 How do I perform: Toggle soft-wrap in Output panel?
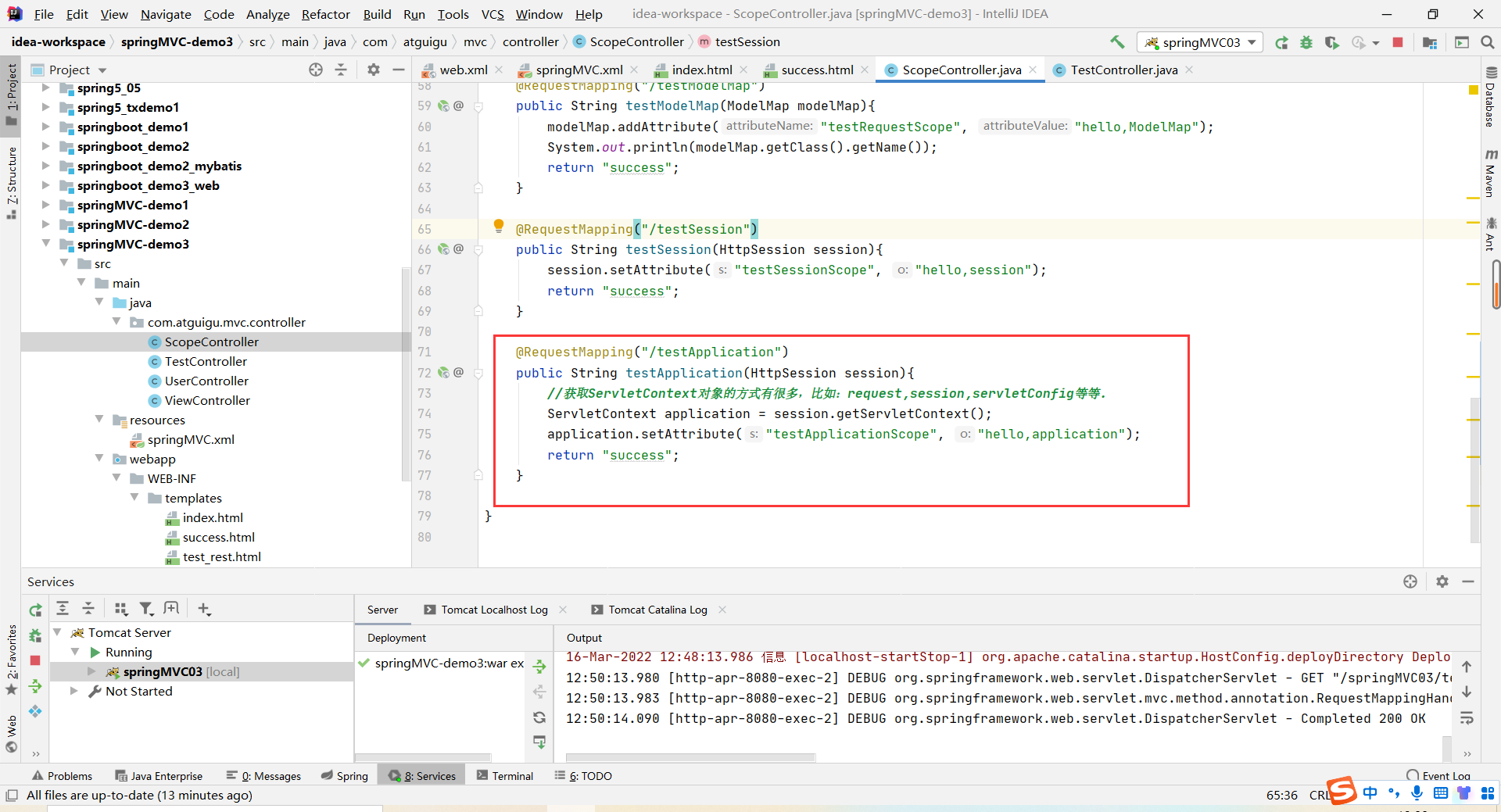[1467, 718]
